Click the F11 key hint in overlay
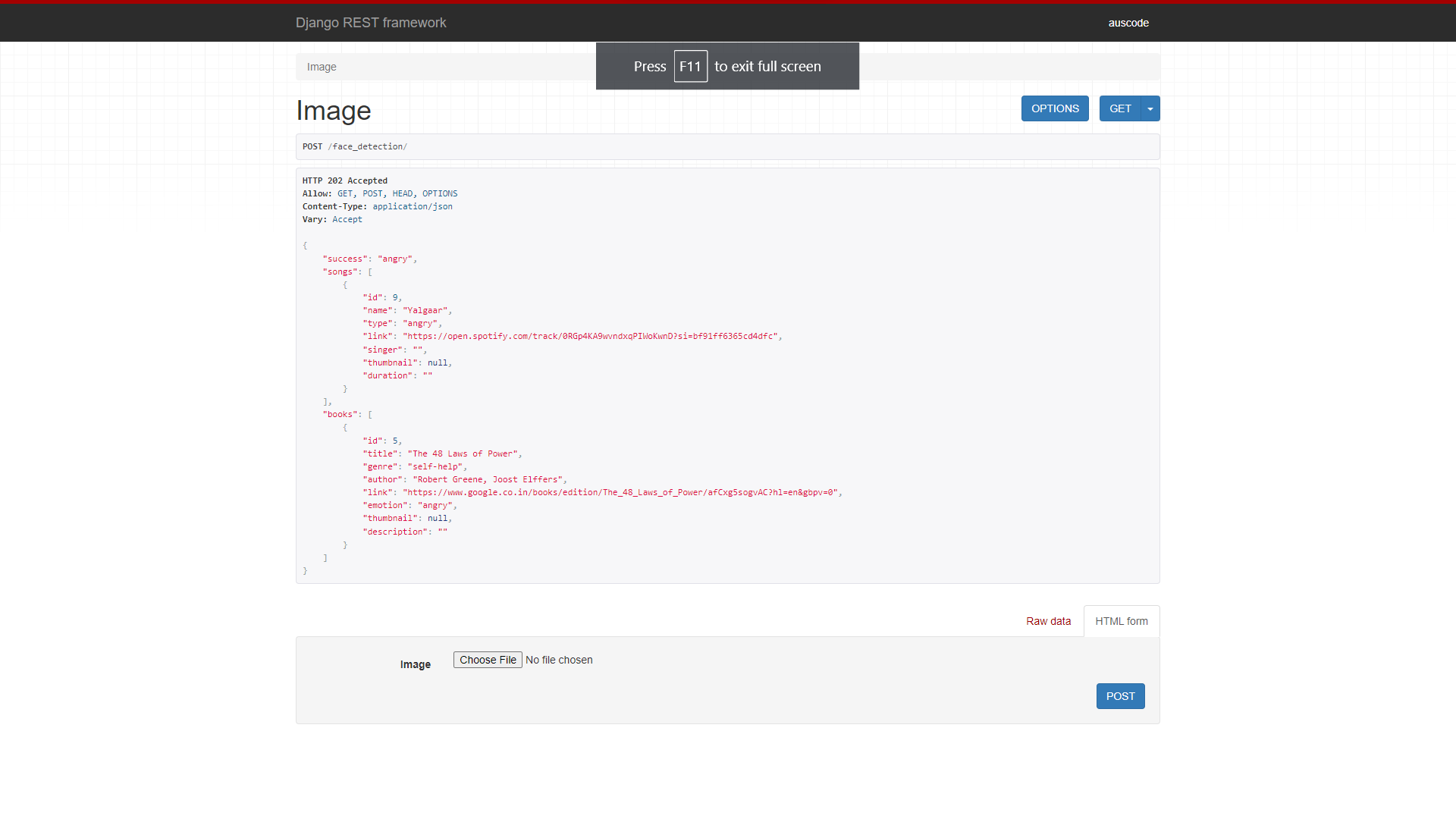This screenshot has height=819, width=1456. pos(690,67)
